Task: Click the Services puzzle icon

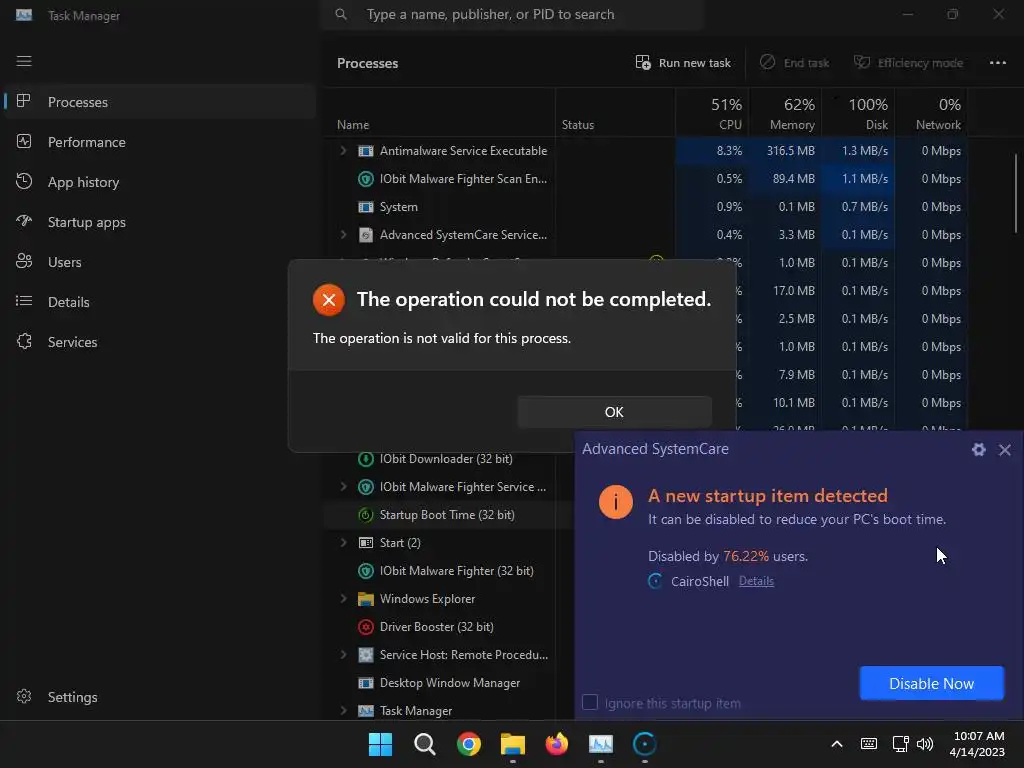Action: click(24, 342)
